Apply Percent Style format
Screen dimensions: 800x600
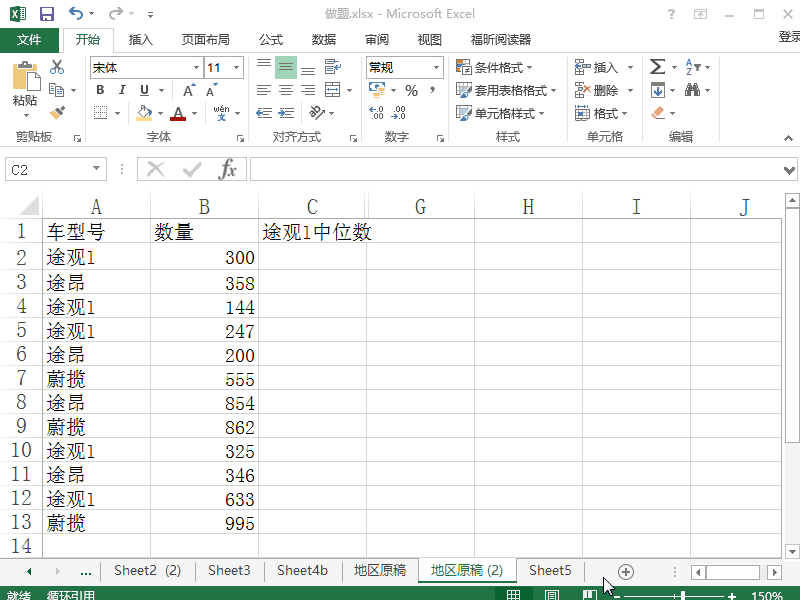tap(411, 90)
